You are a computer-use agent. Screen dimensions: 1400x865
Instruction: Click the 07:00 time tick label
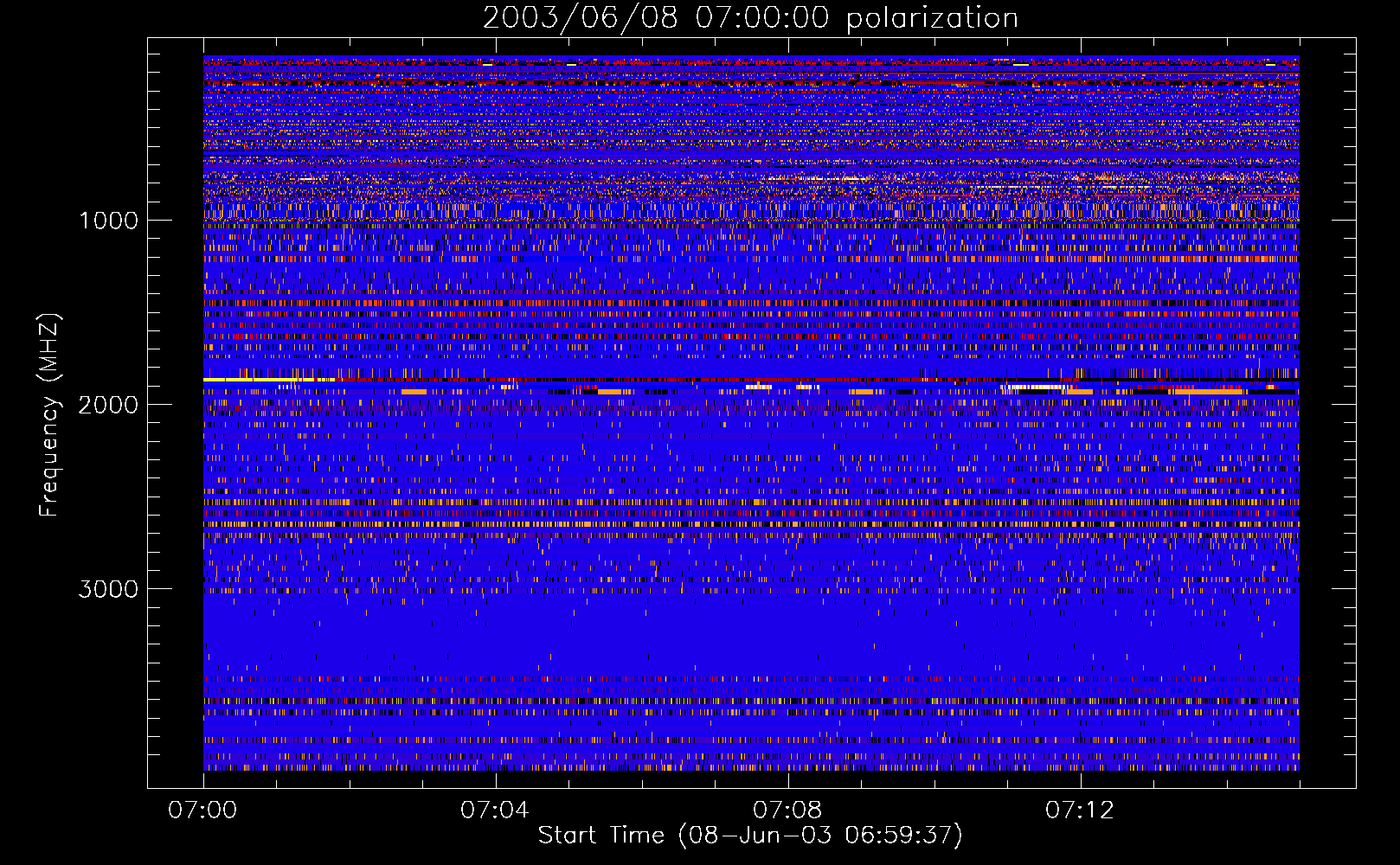click(x=202, y=811)
